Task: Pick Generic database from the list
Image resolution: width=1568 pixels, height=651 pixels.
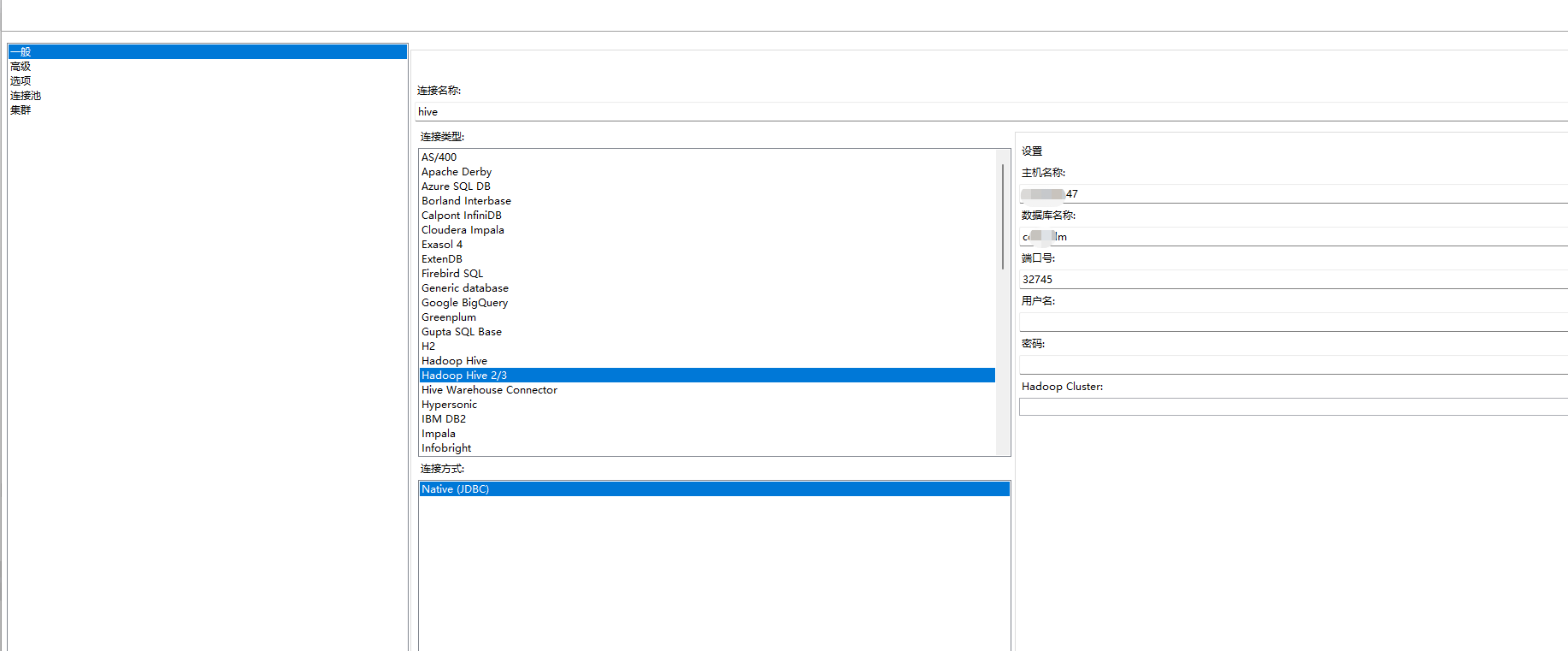Action: click(x=464, y=288)
